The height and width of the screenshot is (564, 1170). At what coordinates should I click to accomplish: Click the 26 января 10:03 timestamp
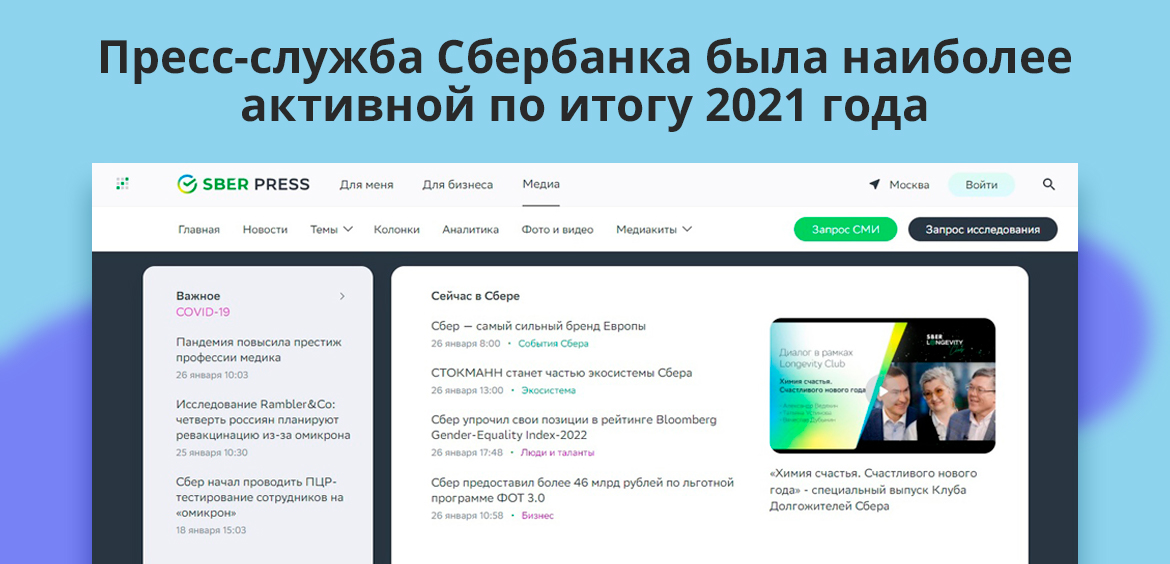[213, 375]
